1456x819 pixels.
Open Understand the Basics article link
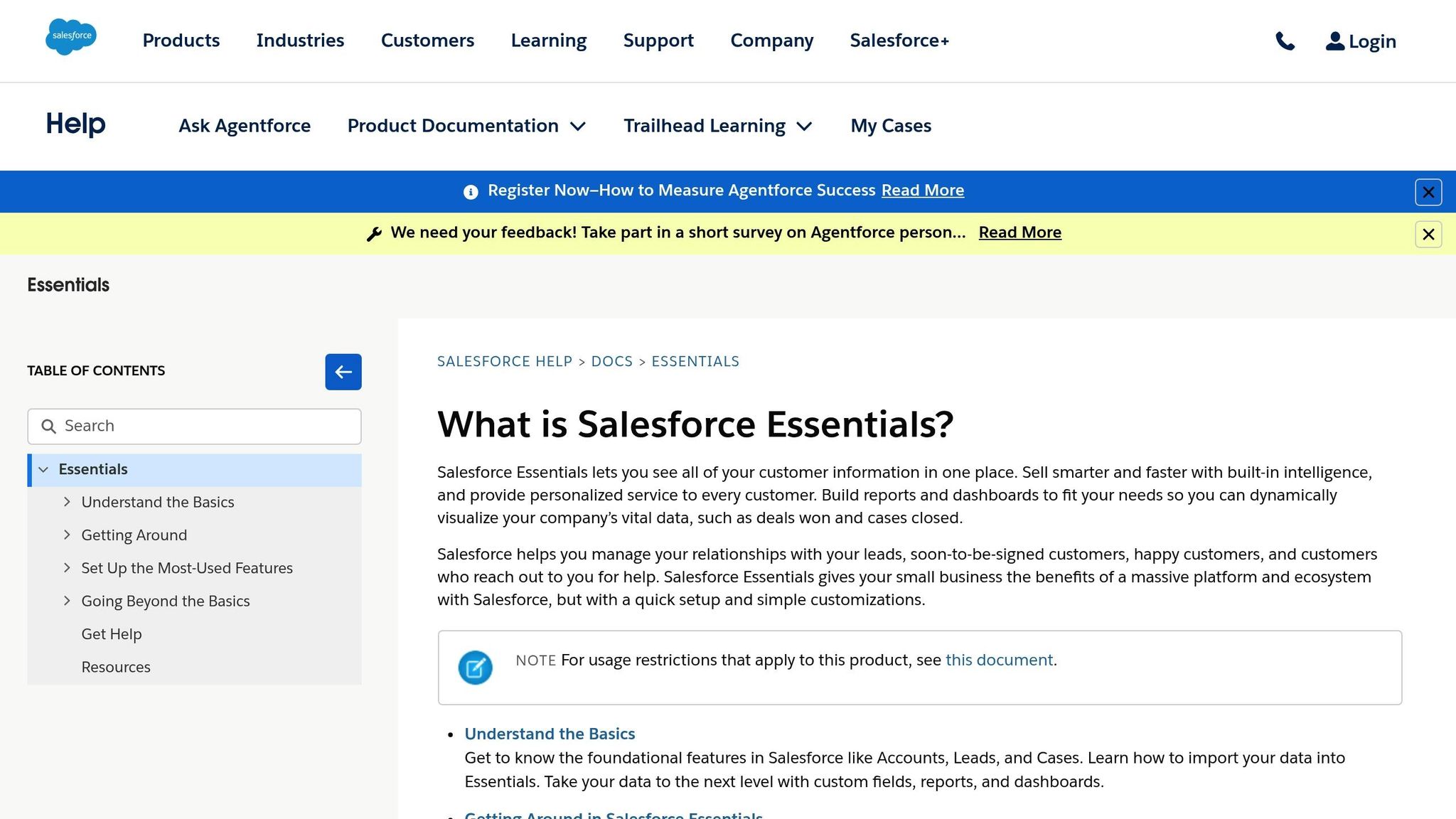pyautogui.click(x=550, y=734)
